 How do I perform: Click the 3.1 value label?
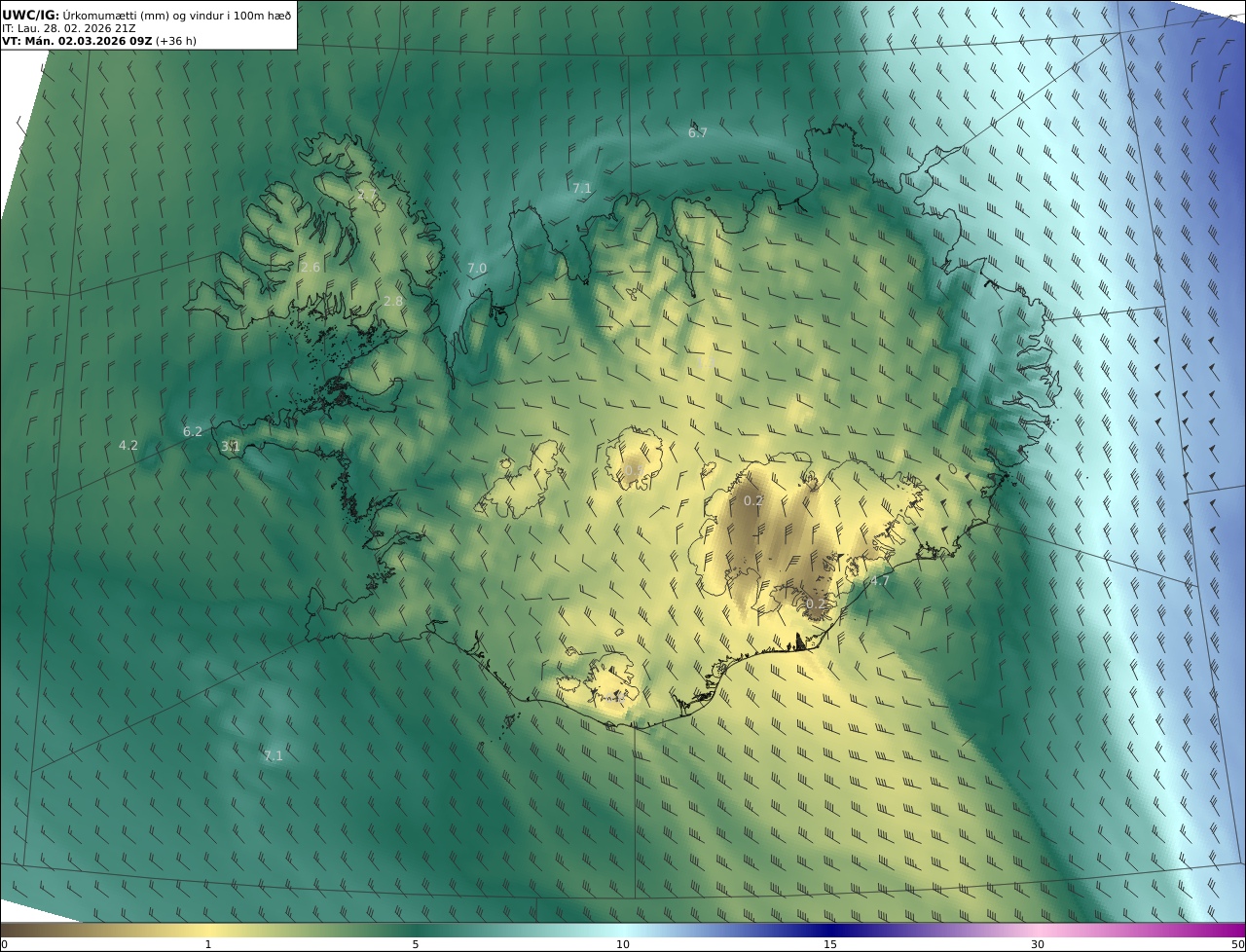pos(231,447)
